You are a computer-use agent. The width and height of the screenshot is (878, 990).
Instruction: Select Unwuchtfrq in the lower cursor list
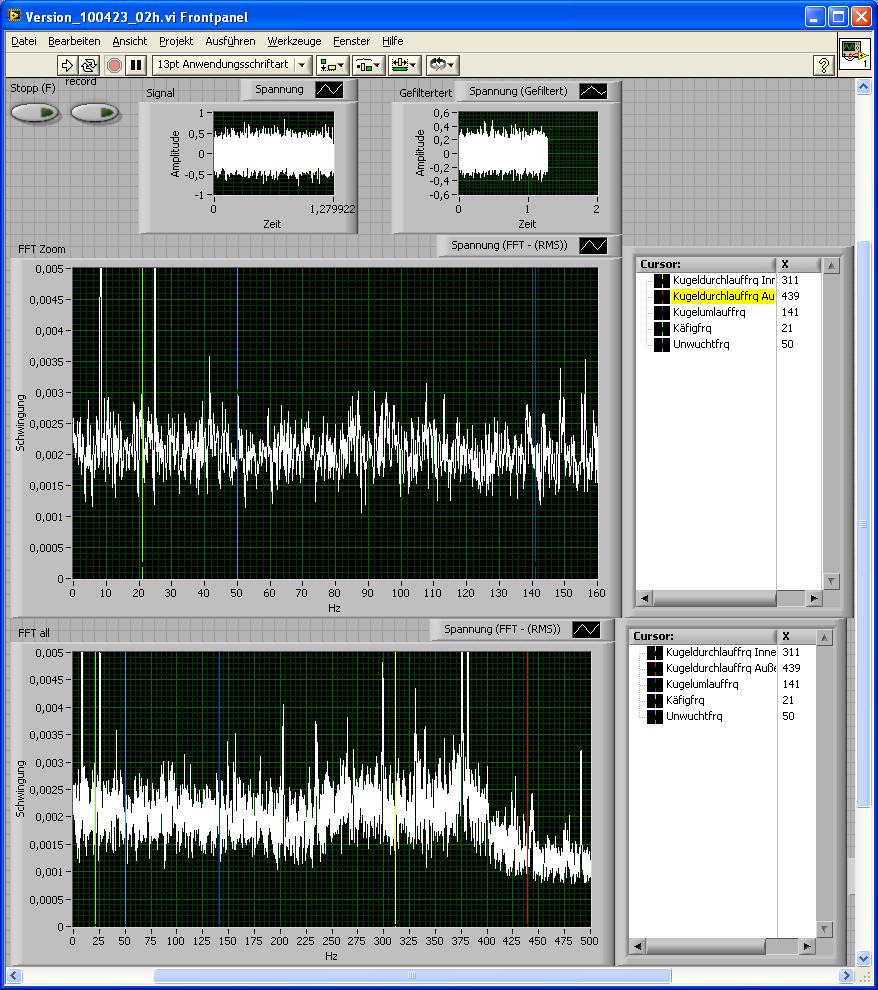693,716
